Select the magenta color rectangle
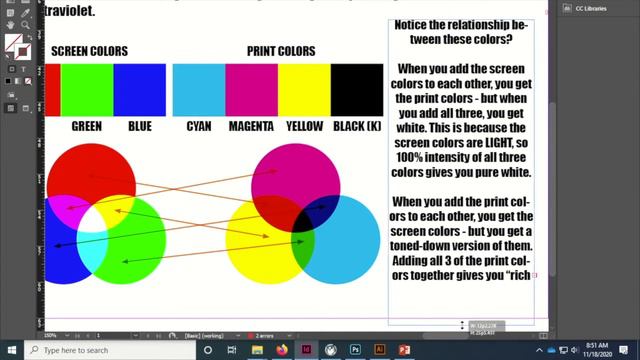Screen dimensions: 640x360 pyautogui.click(x=252, y=90)
